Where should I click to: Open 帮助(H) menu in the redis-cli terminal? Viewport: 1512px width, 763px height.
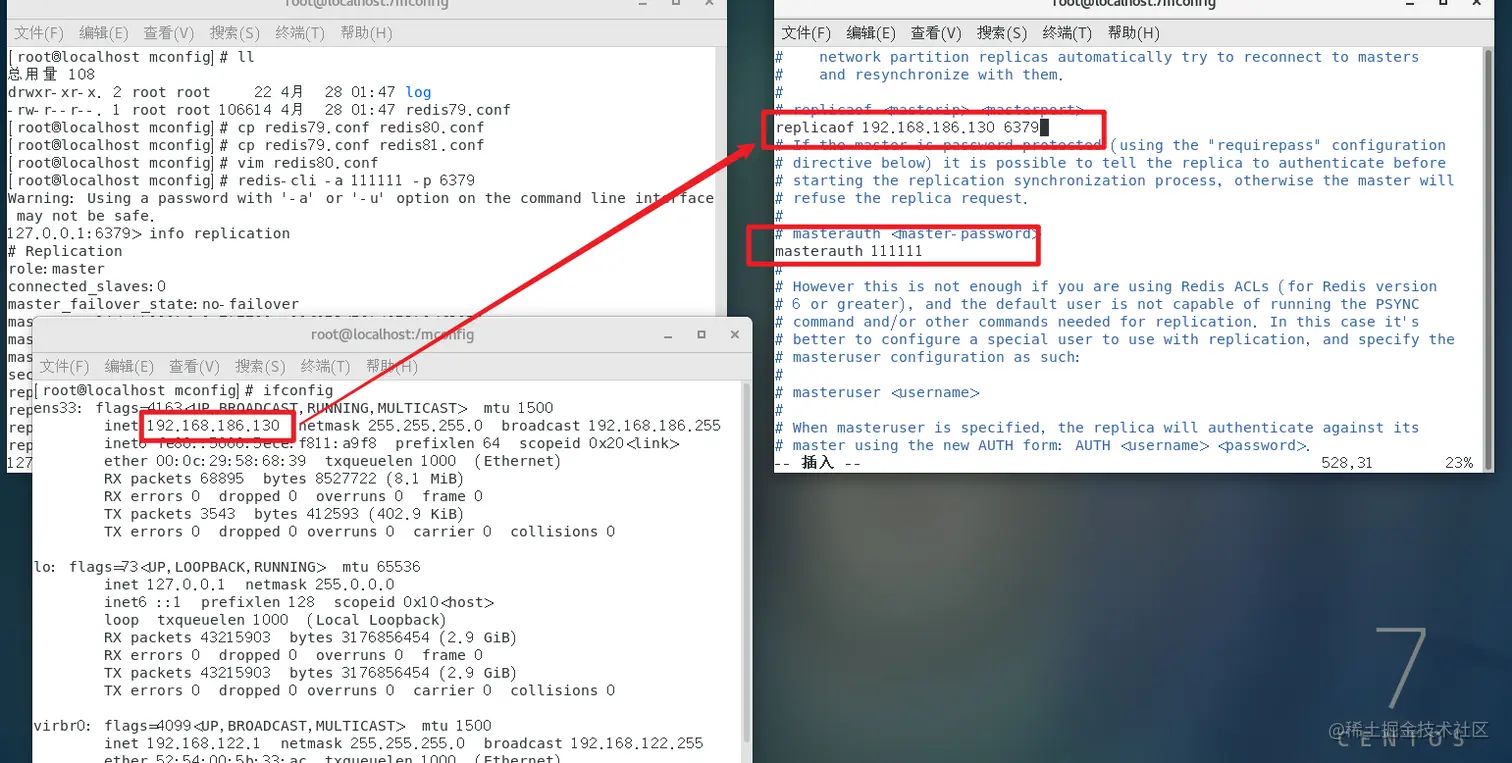(x=366, y=33)
